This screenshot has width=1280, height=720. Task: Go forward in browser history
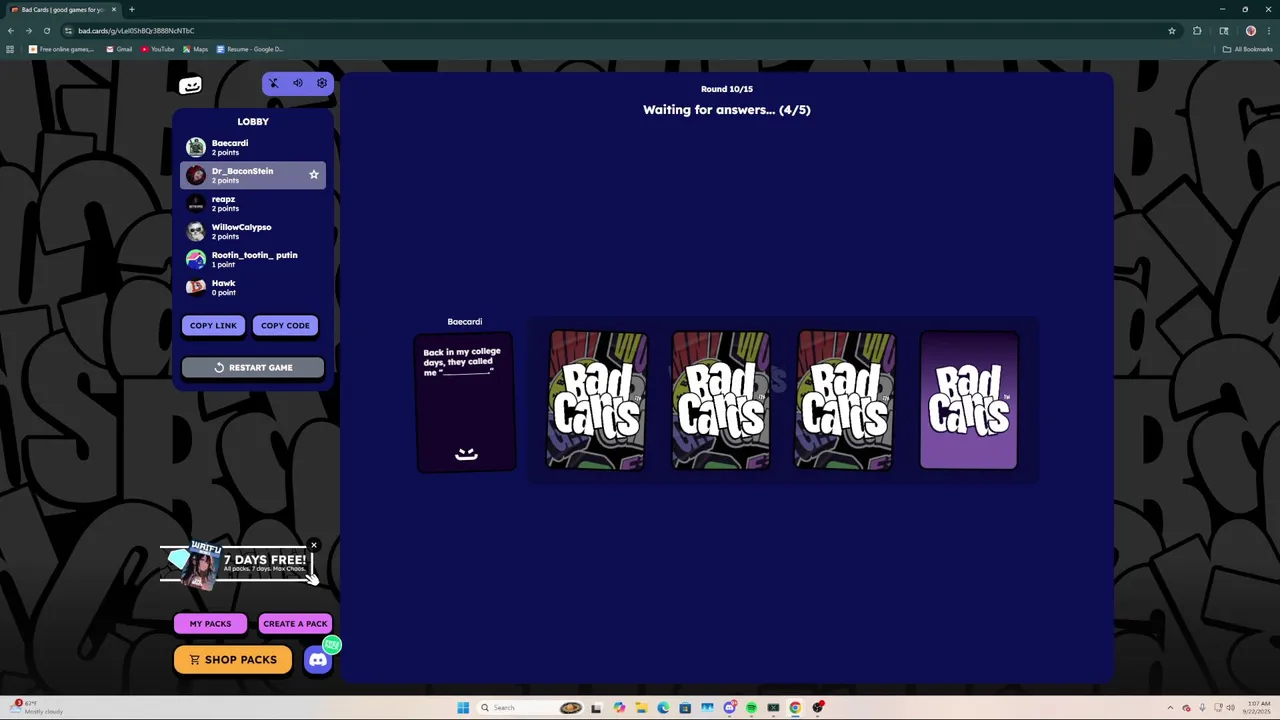29,31
